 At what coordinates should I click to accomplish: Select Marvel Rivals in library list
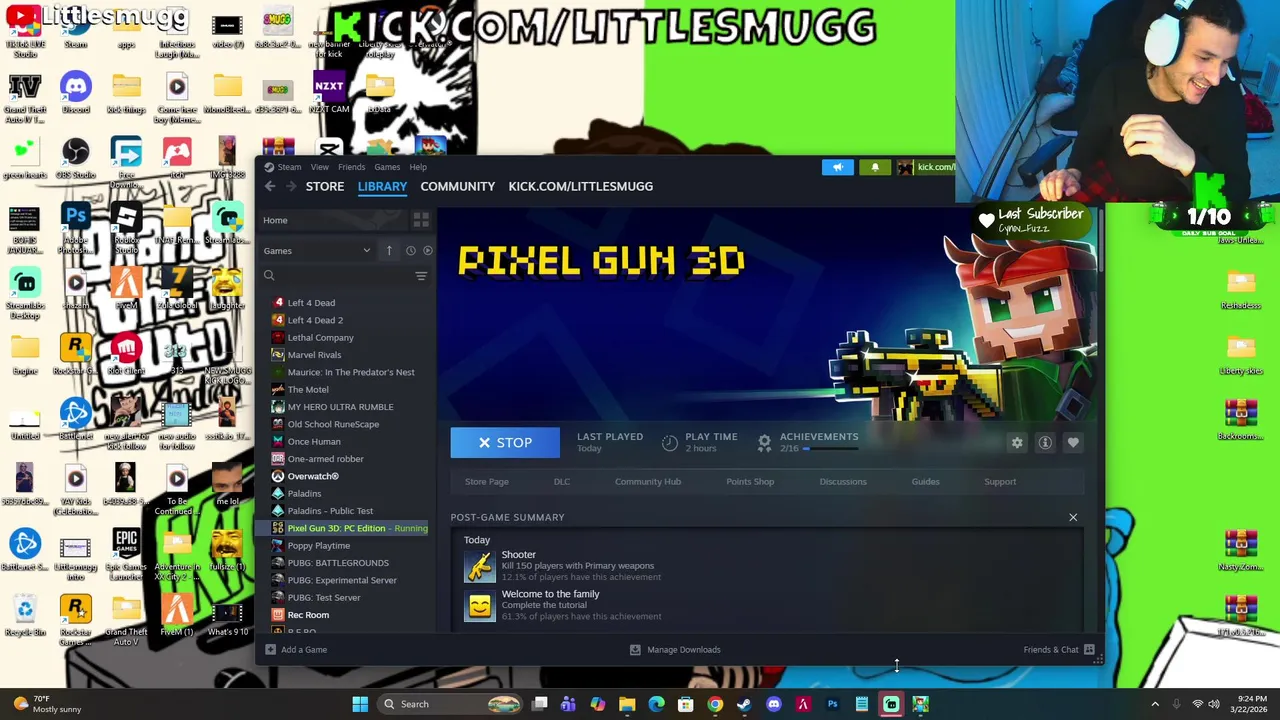pos(314,355)
